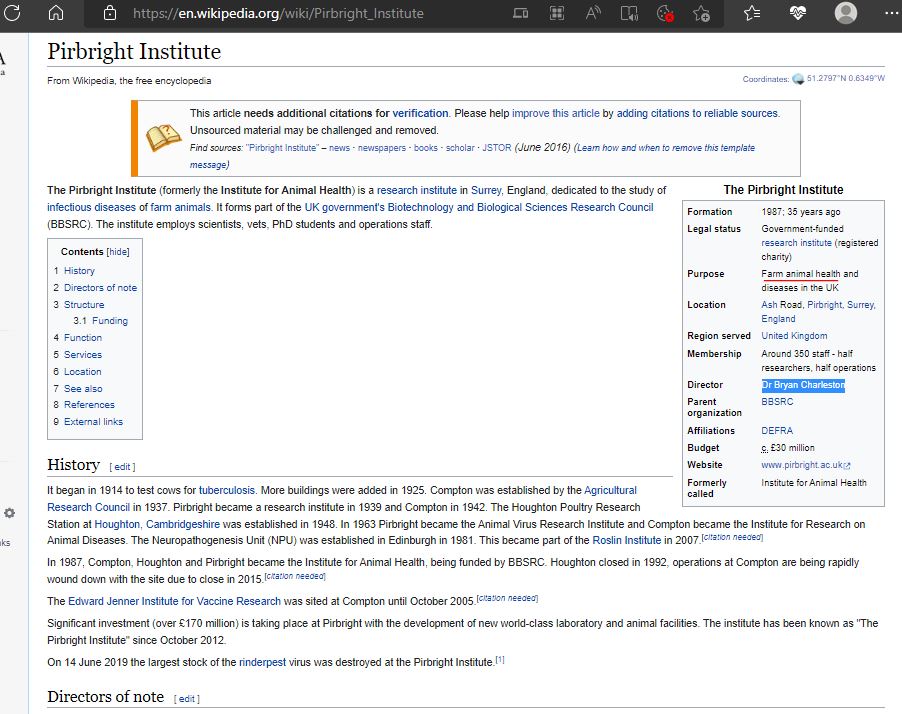Click the 'c.' abbreviation before £30 million
902x714 pixels.
765,448
